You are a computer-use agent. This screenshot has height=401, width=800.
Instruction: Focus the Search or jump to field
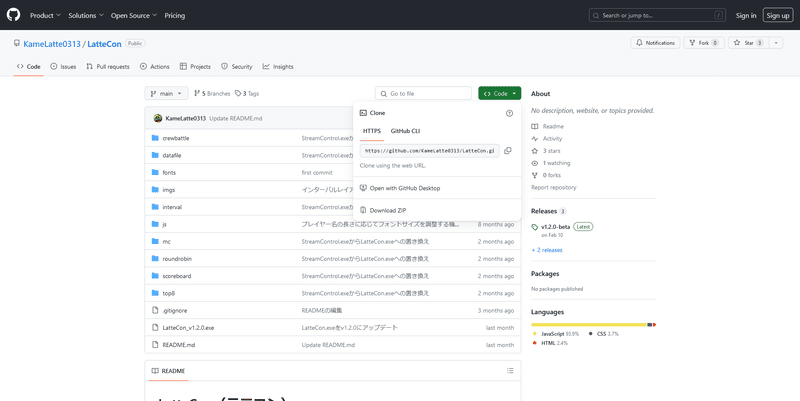pos(657,15)
